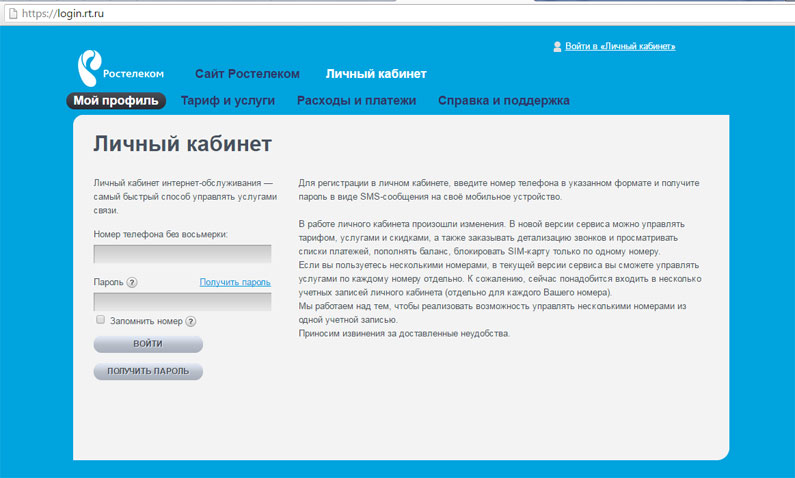
Task: Go to the Расходы и платежи tab
Action: [356, 101]
